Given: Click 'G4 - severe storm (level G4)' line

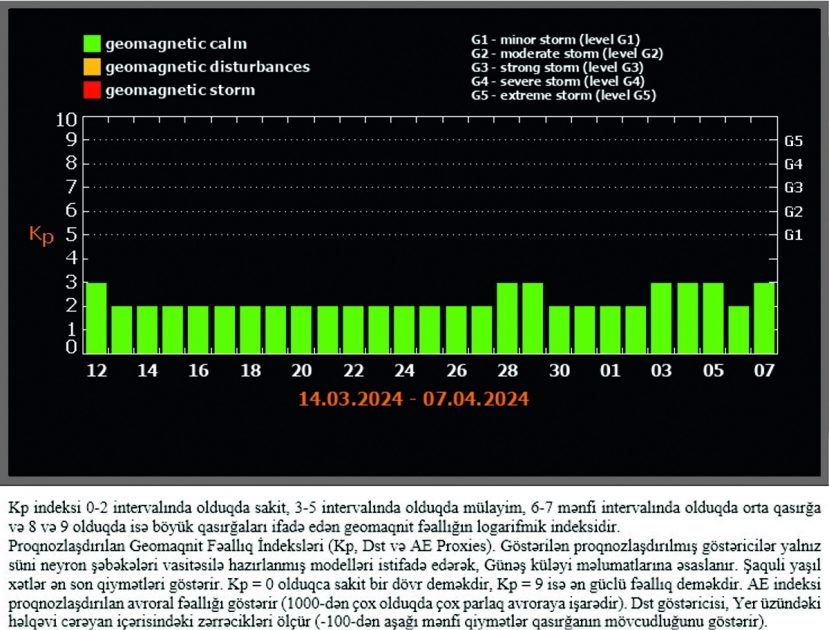Looking at the screenshot, I should click(558, 81).
